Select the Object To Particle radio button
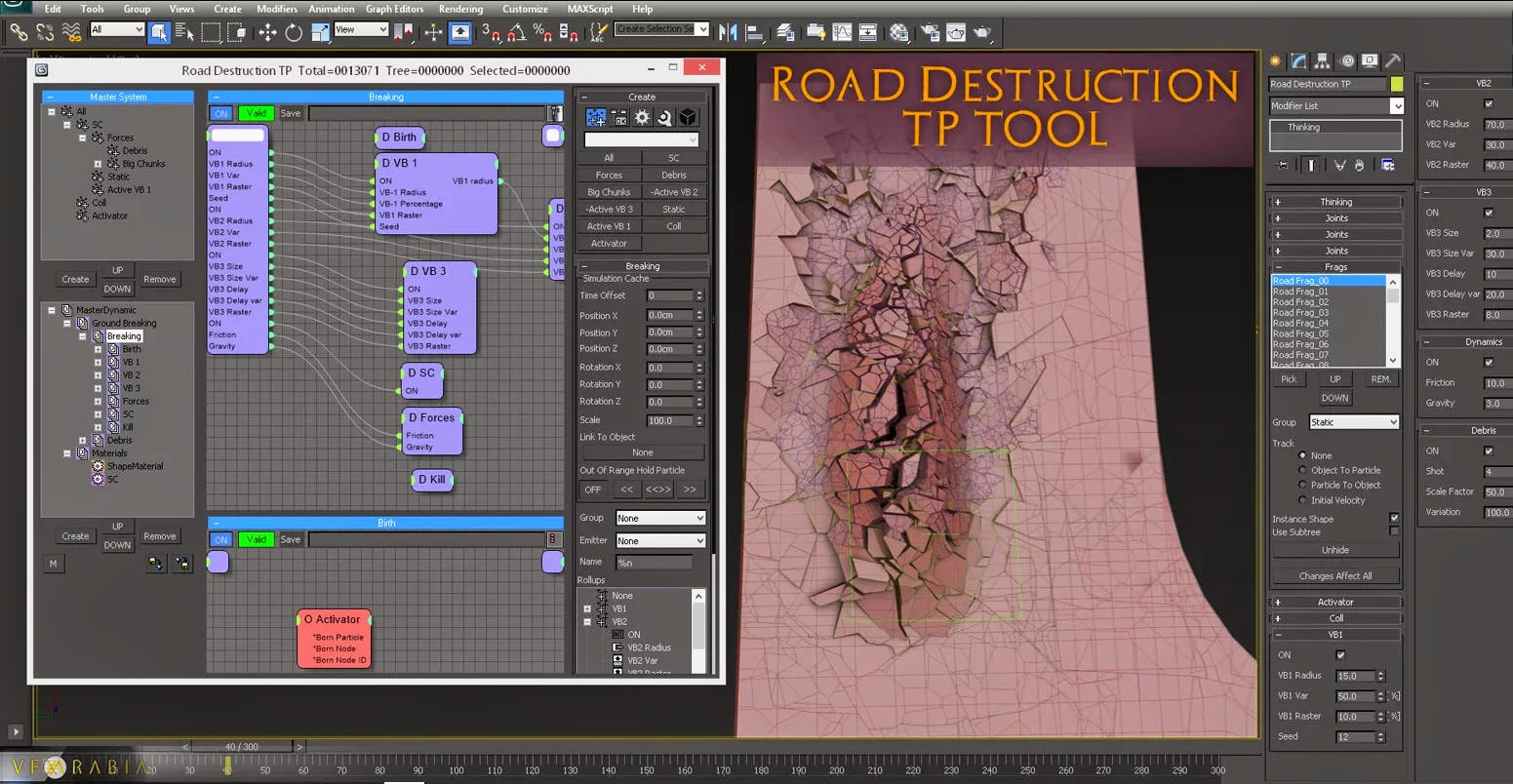The image size is (1513, 784). [x=1302, y=470]
